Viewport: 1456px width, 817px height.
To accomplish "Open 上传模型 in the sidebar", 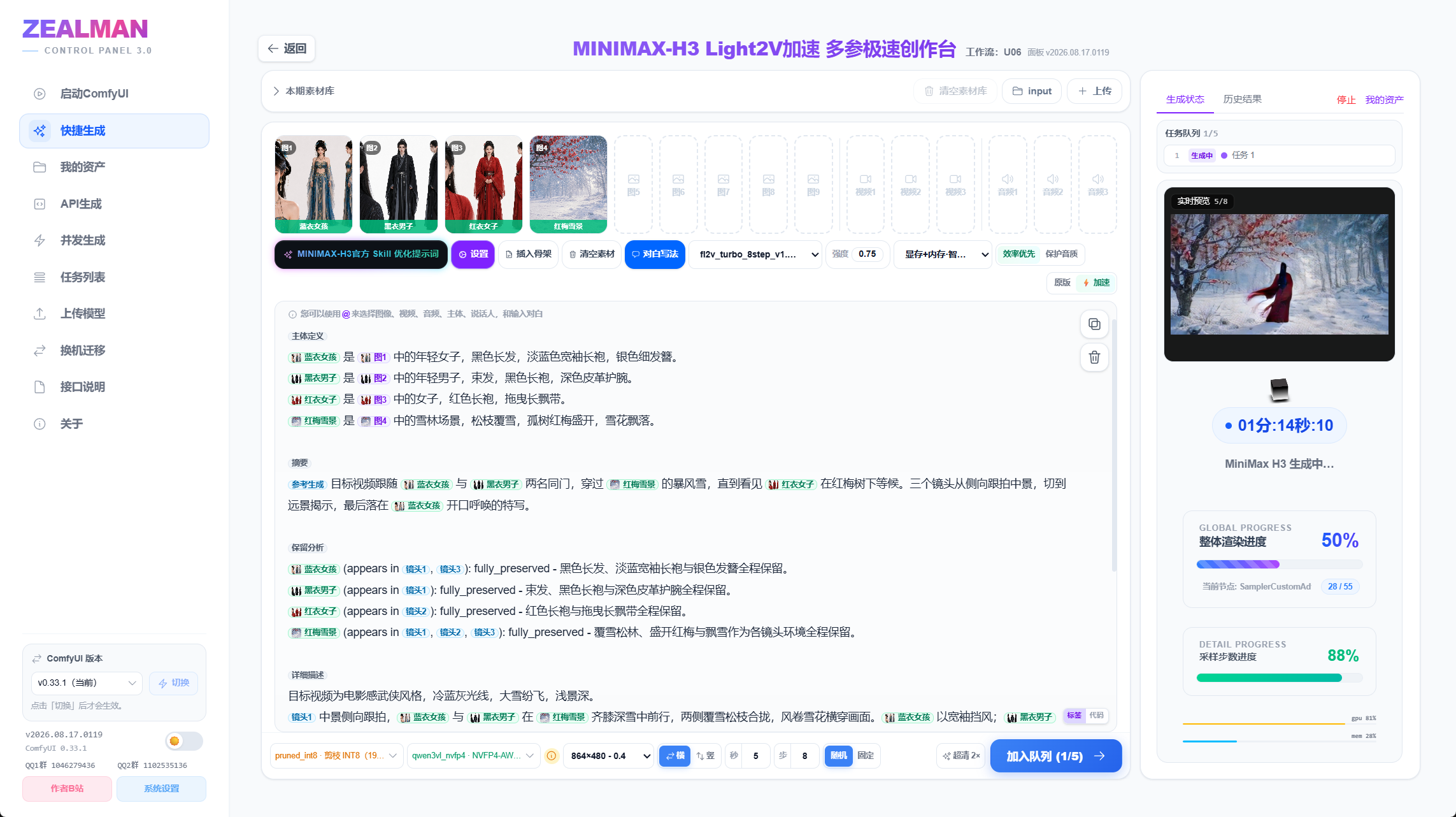I will coord(114,314).
